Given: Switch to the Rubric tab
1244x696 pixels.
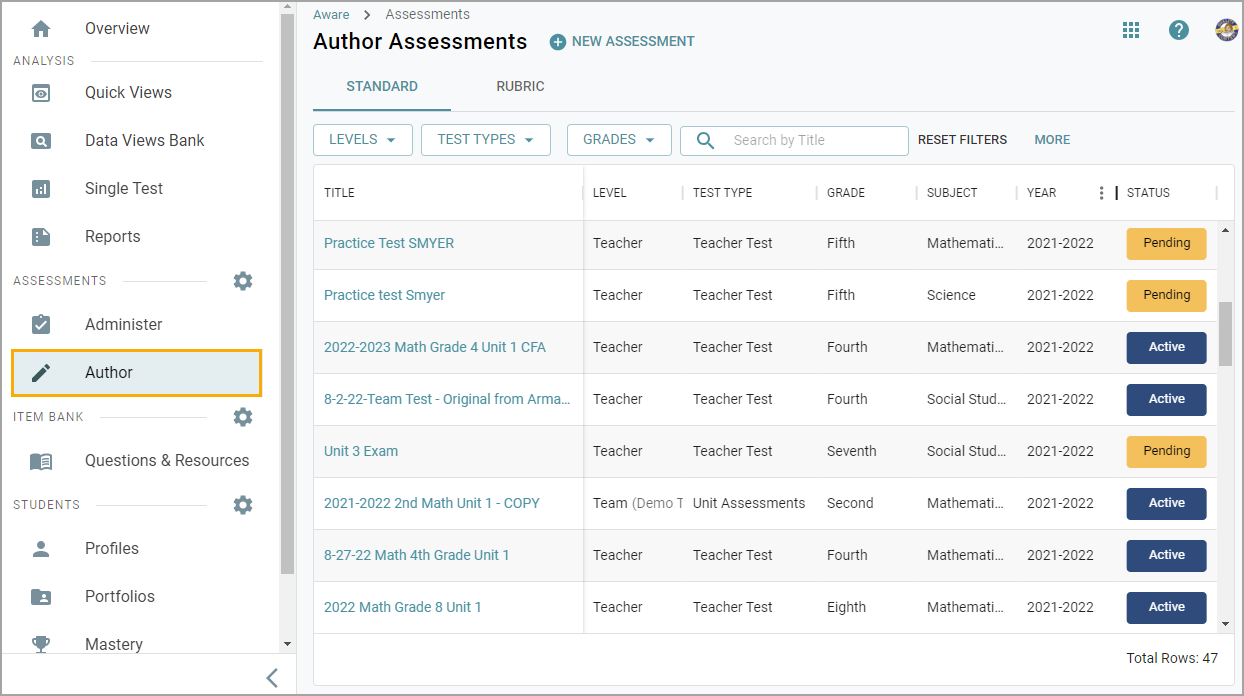Looking at the screenshot, I should click(520, 87).
